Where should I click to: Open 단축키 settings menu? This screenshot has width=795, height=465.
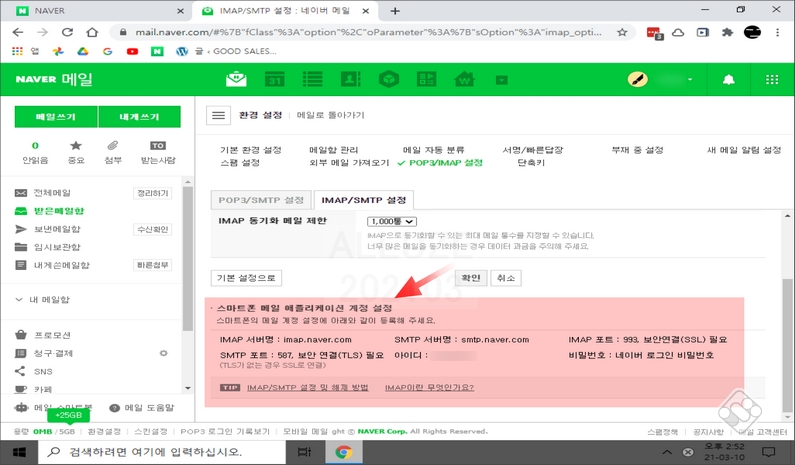pyautogui.click(x=531, y=163)
